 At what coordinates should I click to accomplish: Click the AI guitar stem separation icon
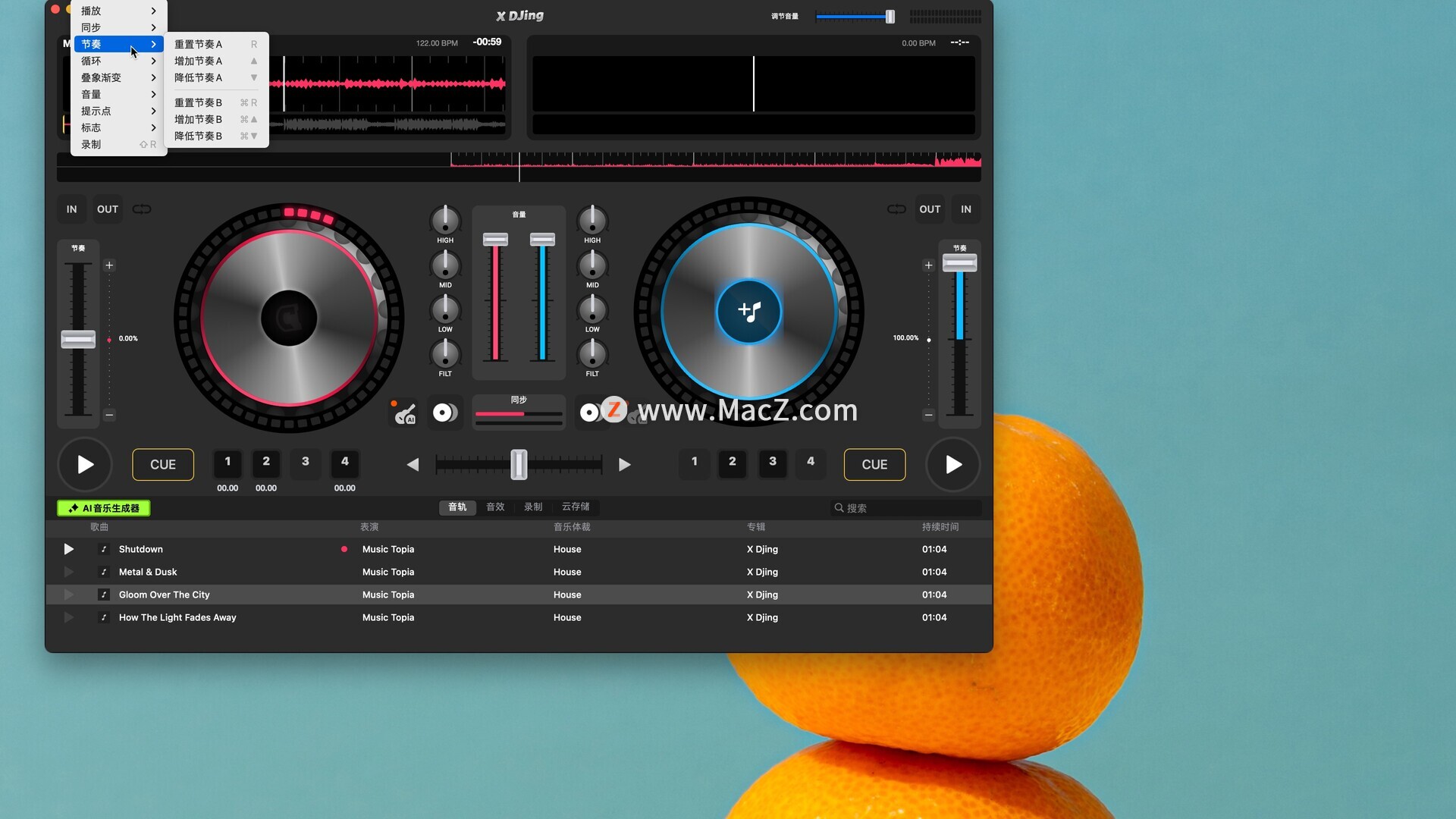point(405,413)
